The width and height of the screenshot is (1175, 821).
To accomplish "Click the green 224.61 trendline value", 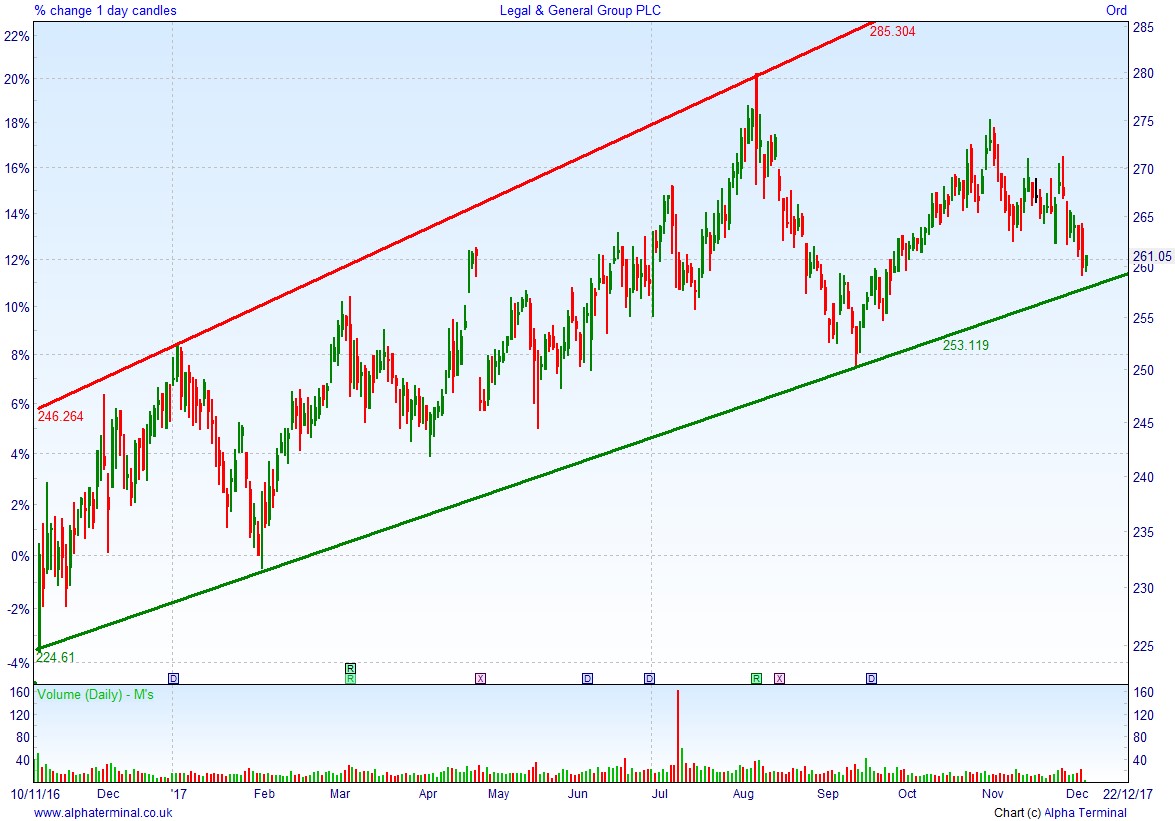I will point(55,658).
